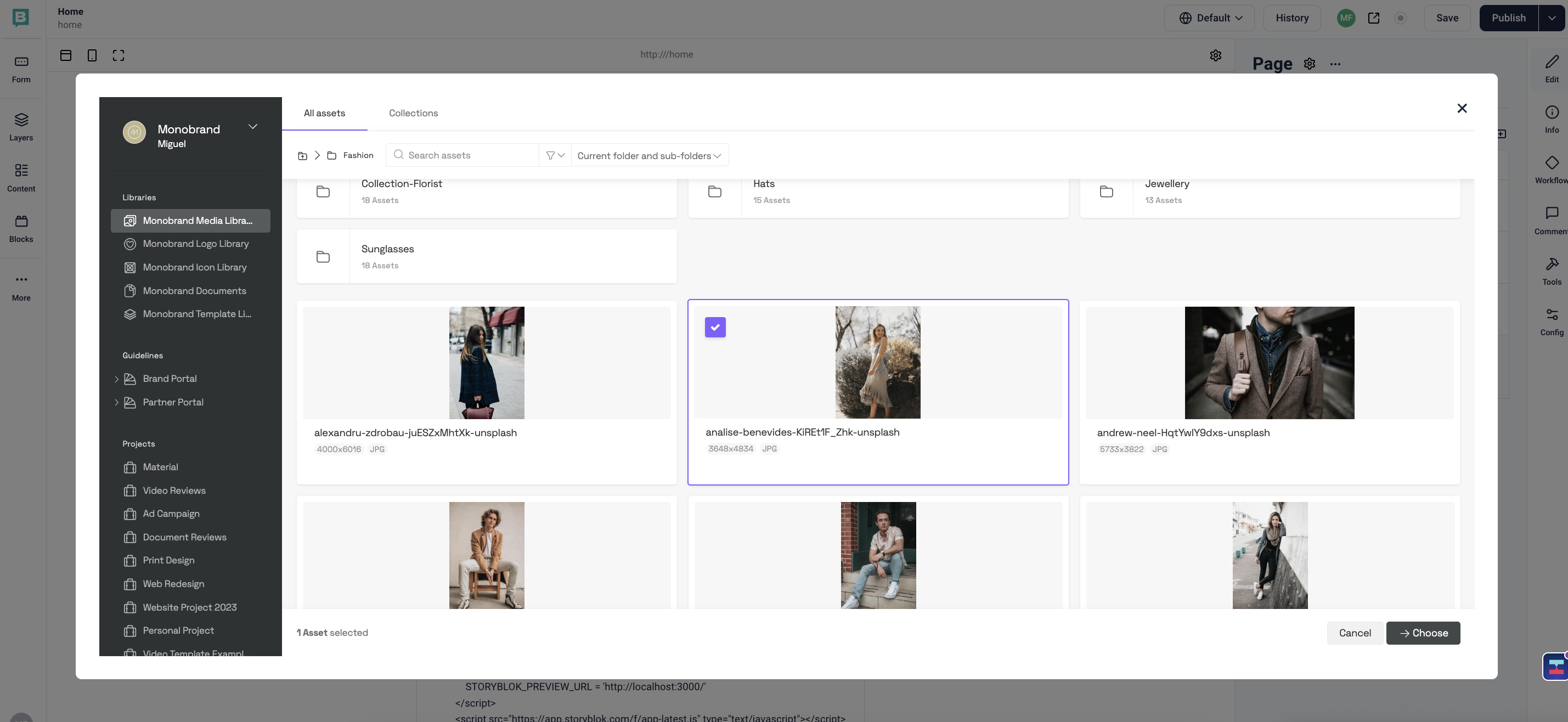Select the man on wooden stool photo
1568x722 pixels.
tap(486, 555)
